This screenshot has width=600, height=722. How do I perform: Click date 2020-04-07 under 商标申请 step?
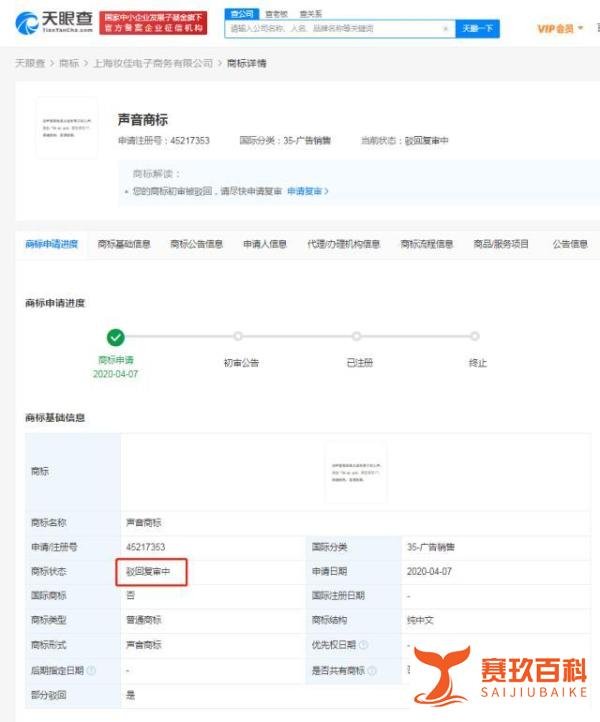(x=115, y=374)
